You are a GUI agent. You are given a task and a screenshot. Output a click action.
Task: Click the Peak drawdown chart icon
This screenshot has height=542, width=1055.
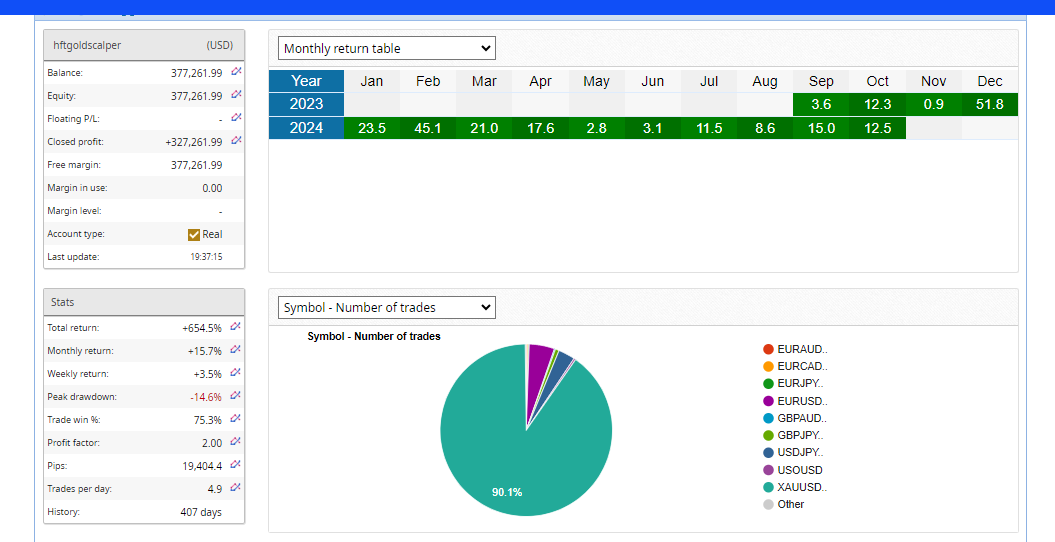236,396
